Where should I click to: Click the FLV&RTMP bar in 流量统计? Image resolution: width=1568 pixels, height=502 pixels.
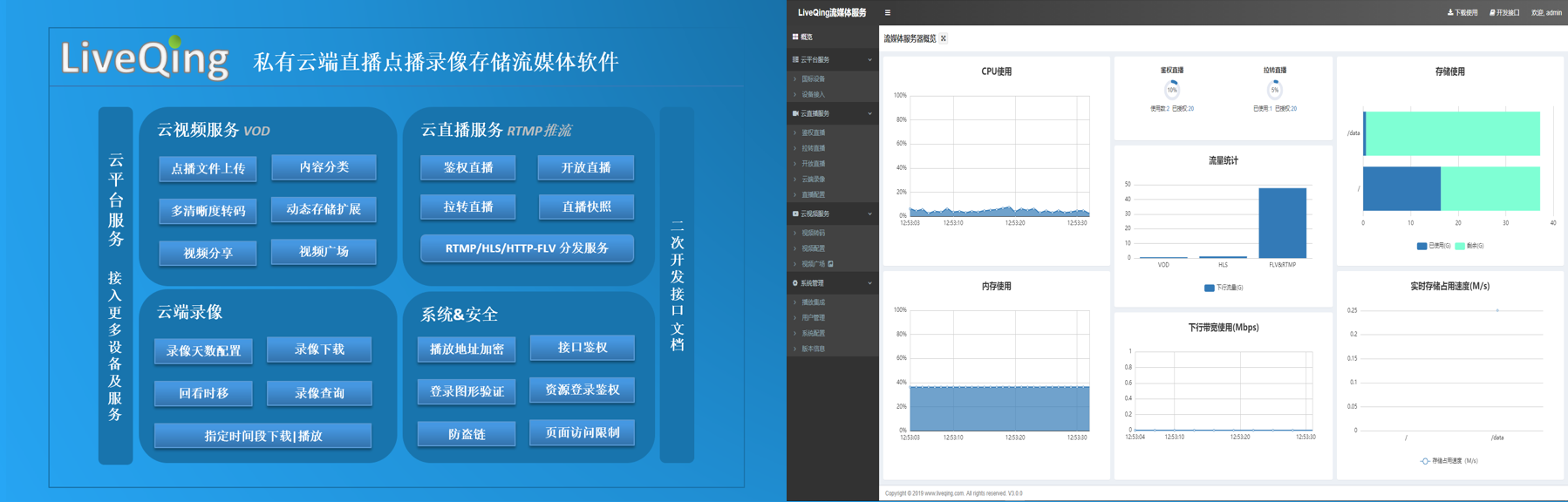click(x=1282, y=223)
